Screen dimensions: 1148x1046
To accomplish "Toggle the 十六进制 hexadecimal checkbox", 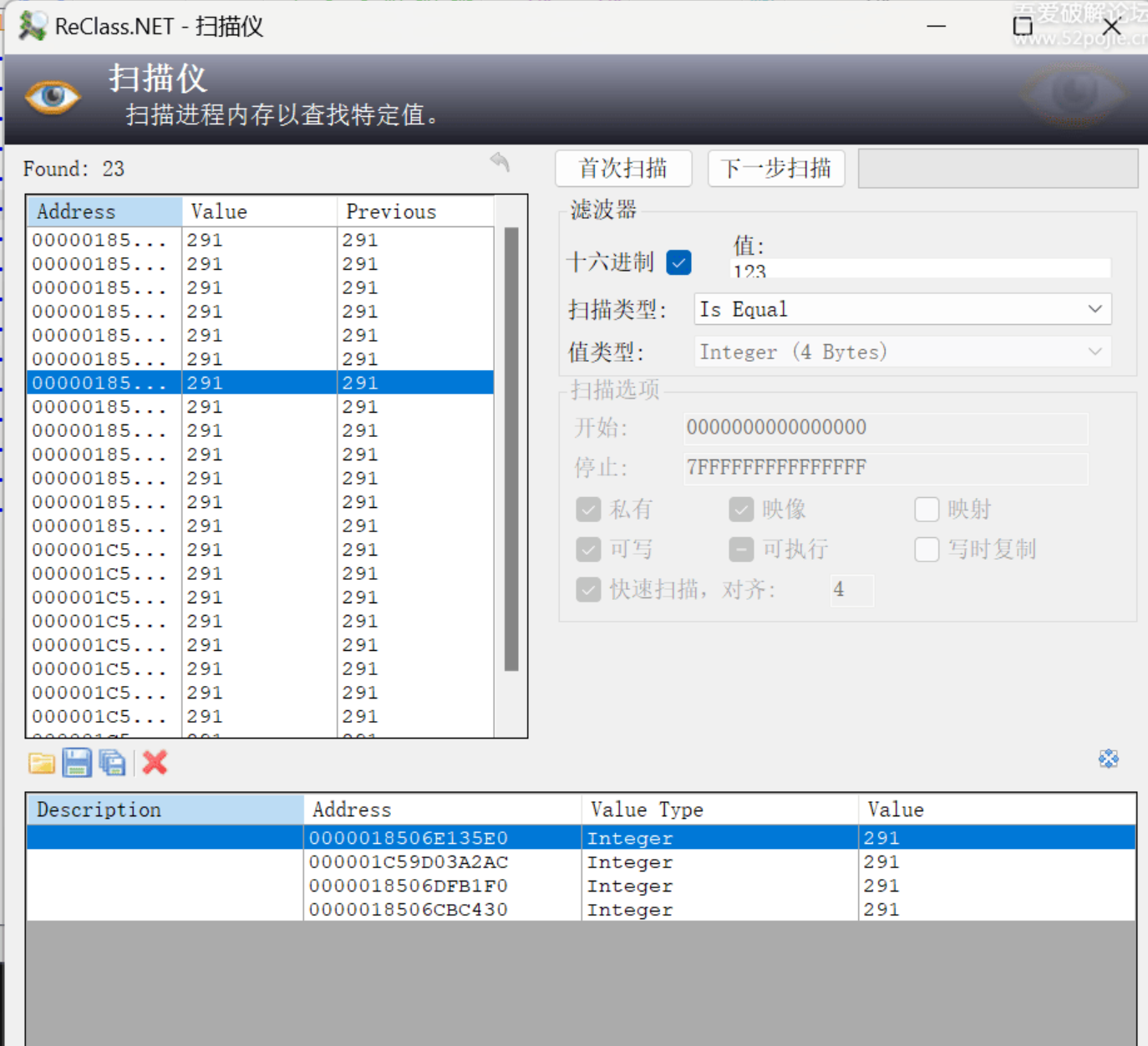I will coord(678,262).
